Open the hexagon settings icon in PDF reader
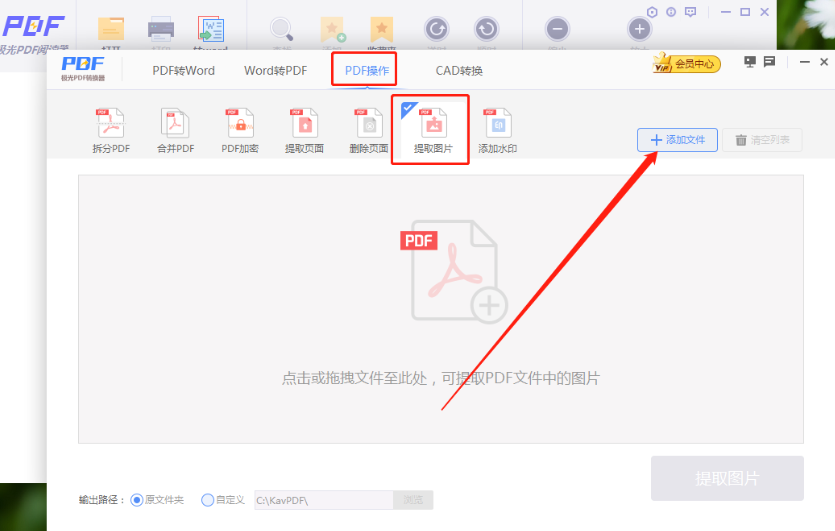835x531 pixels. 652,12
